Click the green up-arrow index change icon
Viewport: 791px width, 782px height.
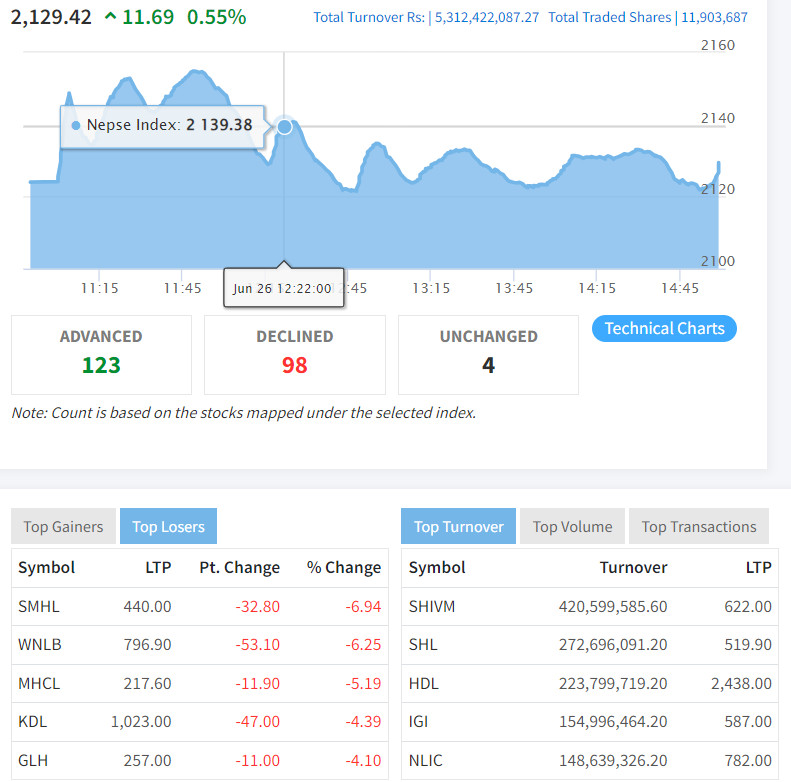[x=110, y=17]
